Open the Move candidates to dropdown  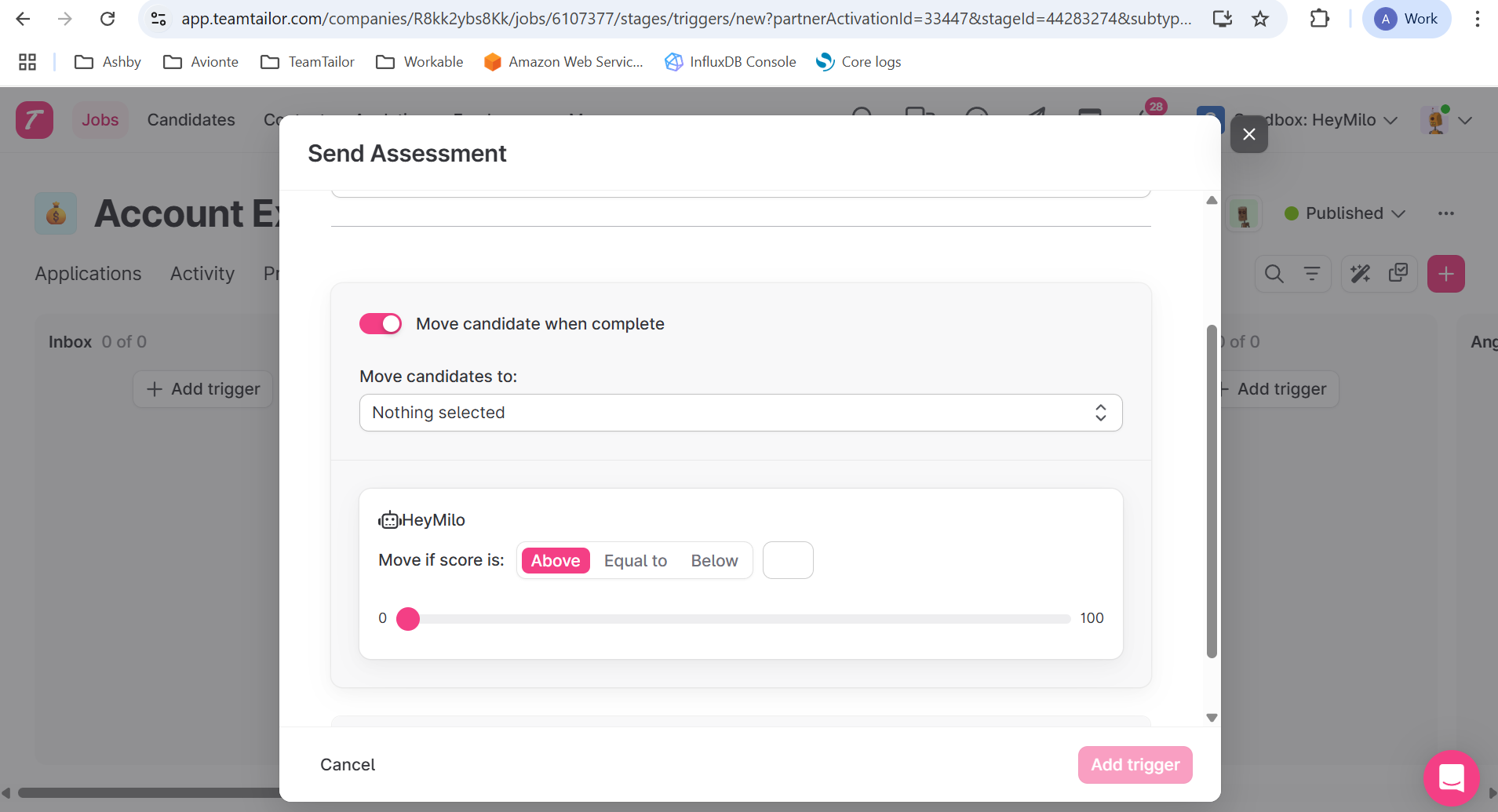(740, 413)
